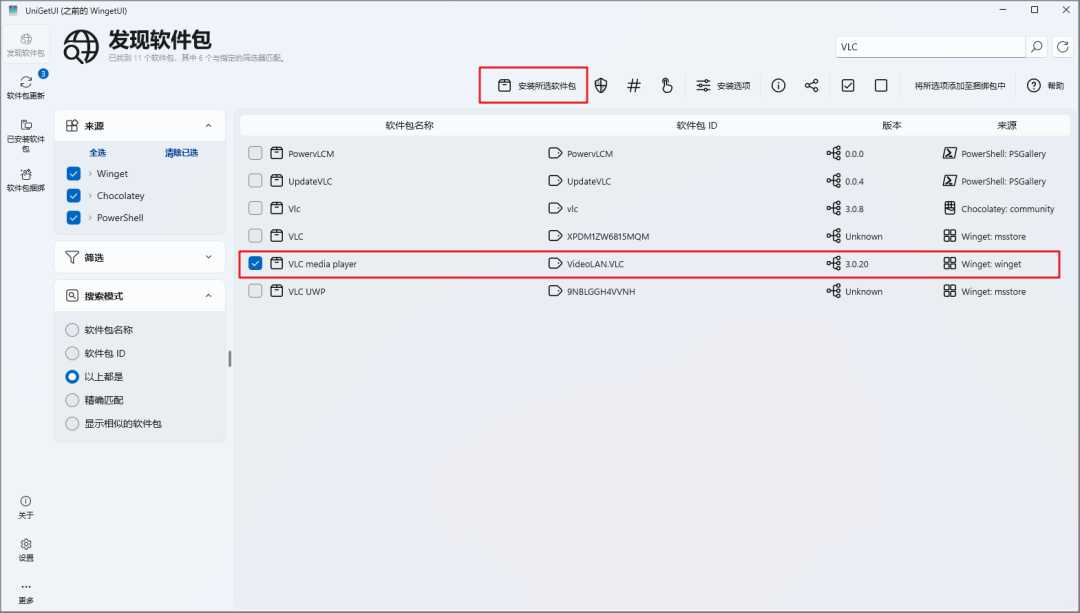Click the 更多 more options item

[x=26, y=593]
